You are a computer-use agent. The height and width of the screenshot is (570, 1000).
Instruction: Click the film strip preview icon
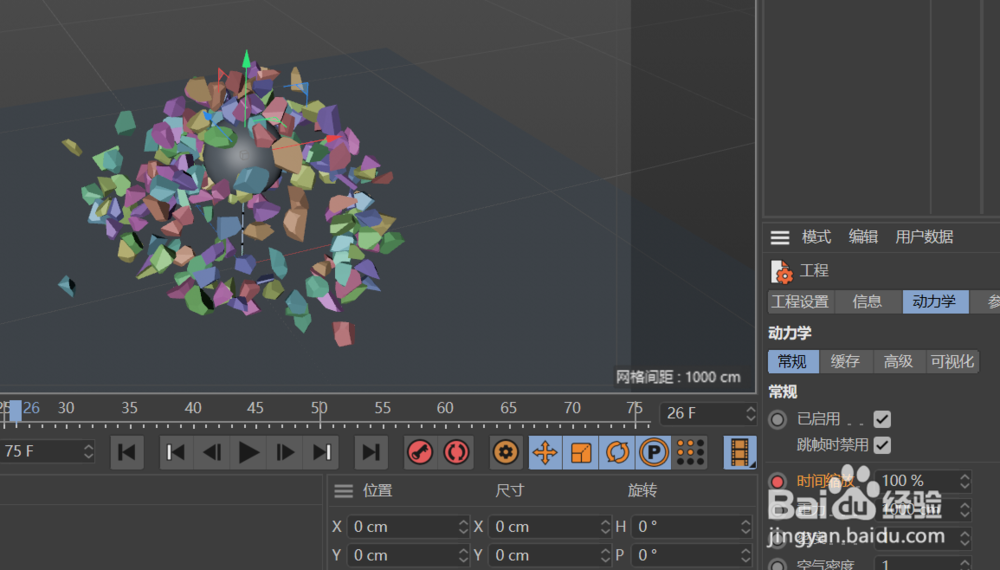740,453
